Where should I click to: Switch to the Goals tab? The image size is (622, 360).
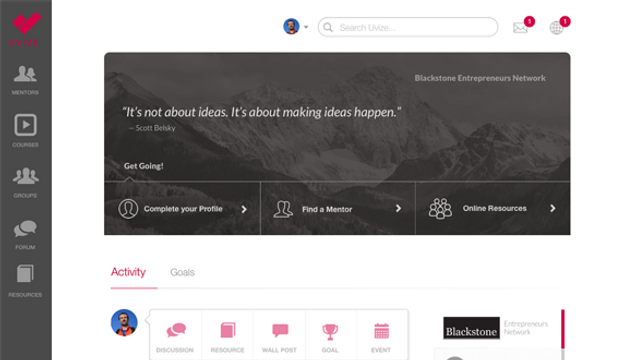tap(182, 272)
